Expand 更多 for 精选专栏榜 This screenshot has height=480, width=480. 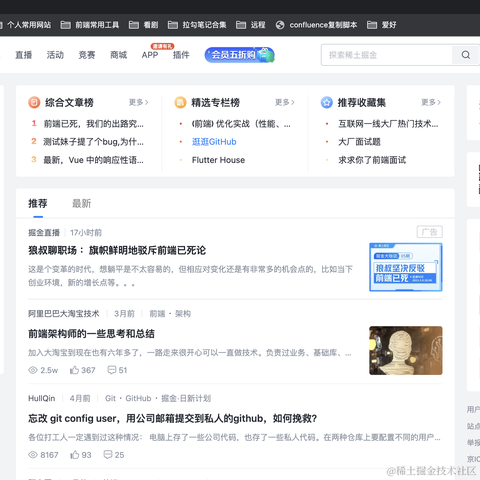285,102
